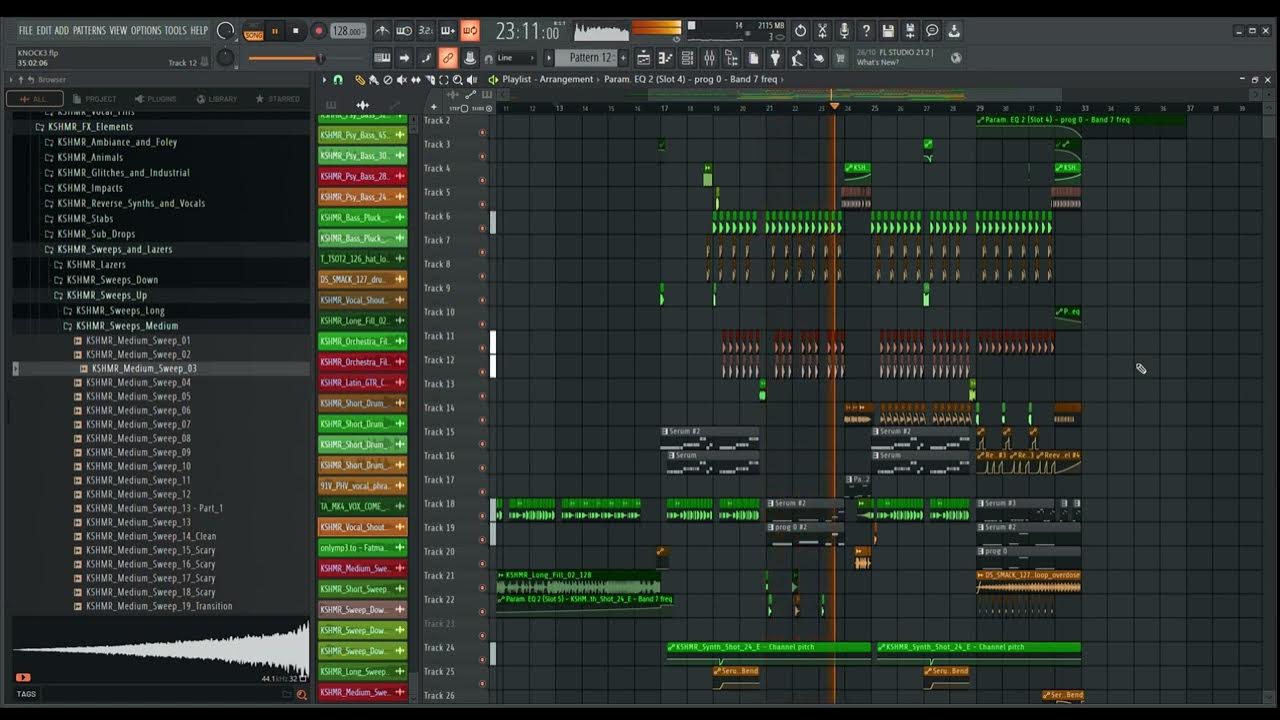Screen dimensions: 1280x720
Task: Stop playback with the stop button
Action: pos(296,31)
